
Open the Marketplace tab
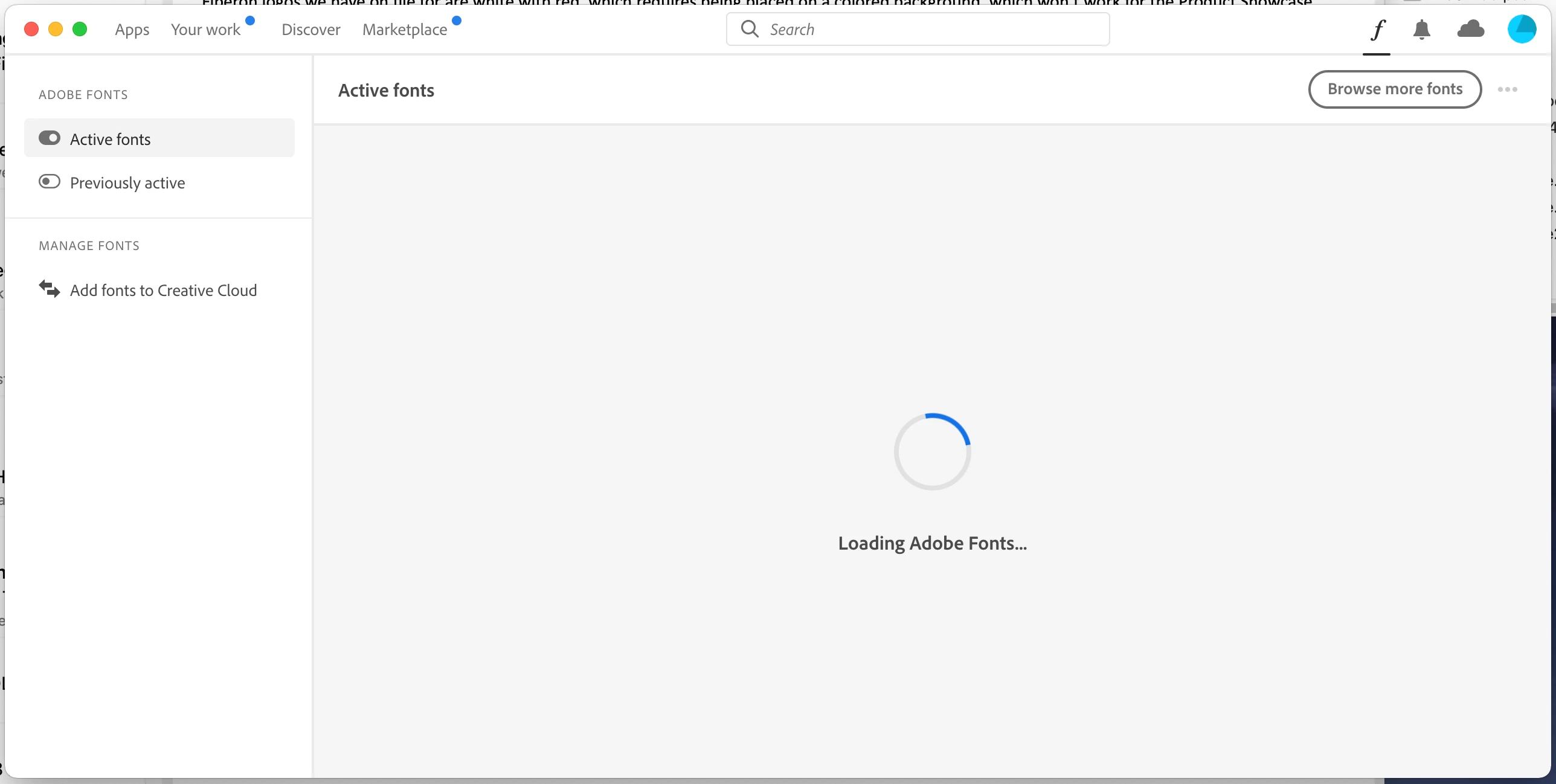click(404, 30)
